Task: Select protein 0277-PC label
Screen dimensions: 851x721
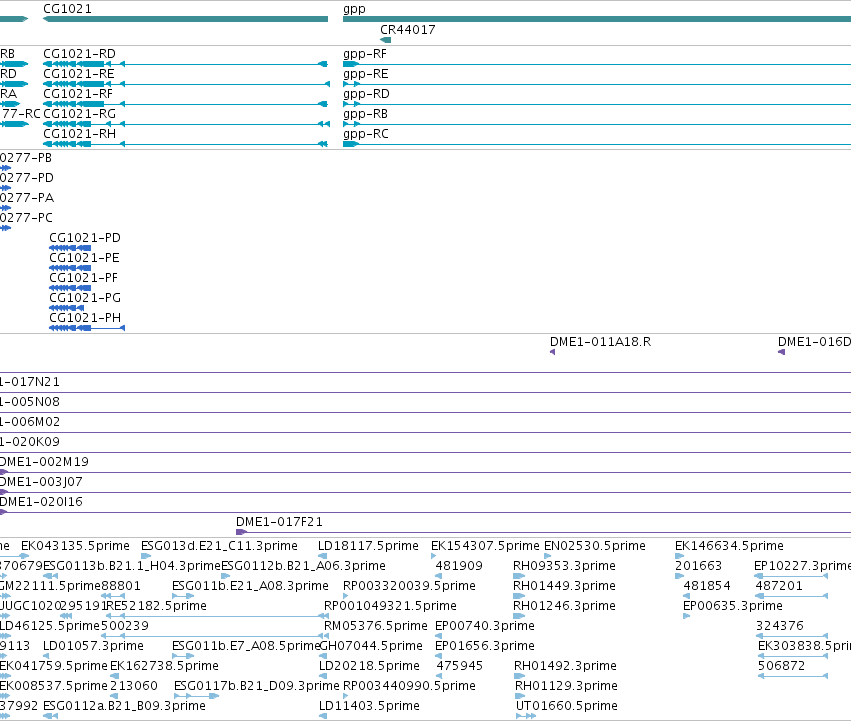Action: (27, 218)
